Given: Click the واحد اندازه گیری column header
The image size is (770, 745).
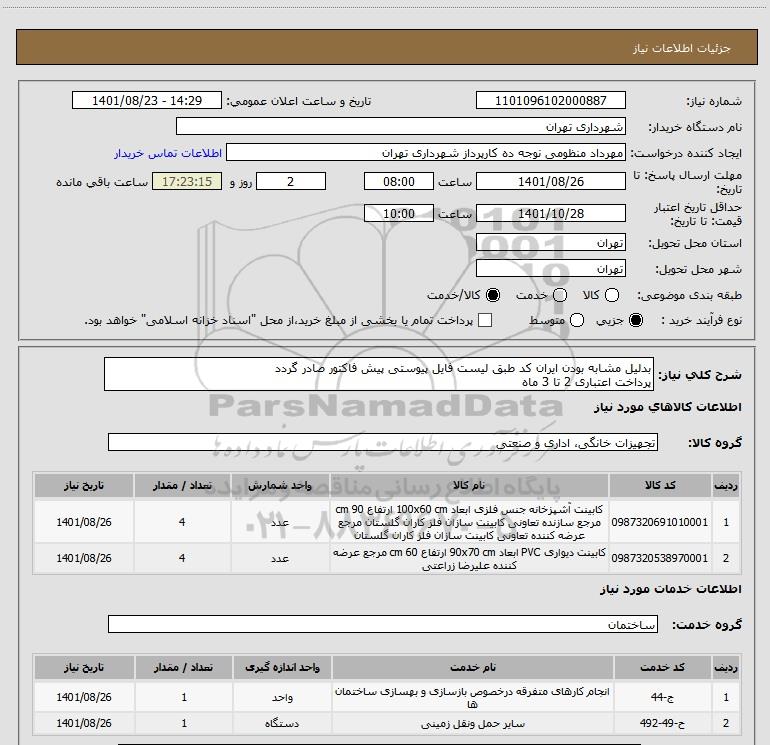Looking at the screenshot, I should click(282, 667).
